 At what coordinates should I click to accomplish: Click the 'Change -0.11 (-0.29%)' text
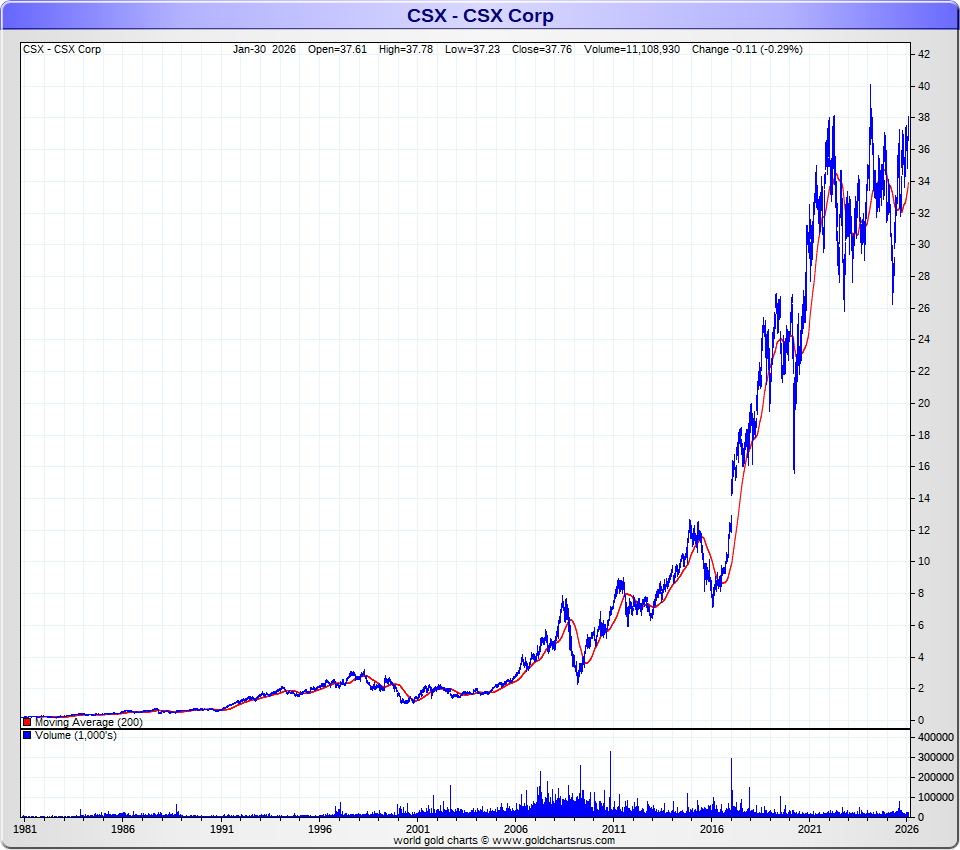(x=747, y=50)
